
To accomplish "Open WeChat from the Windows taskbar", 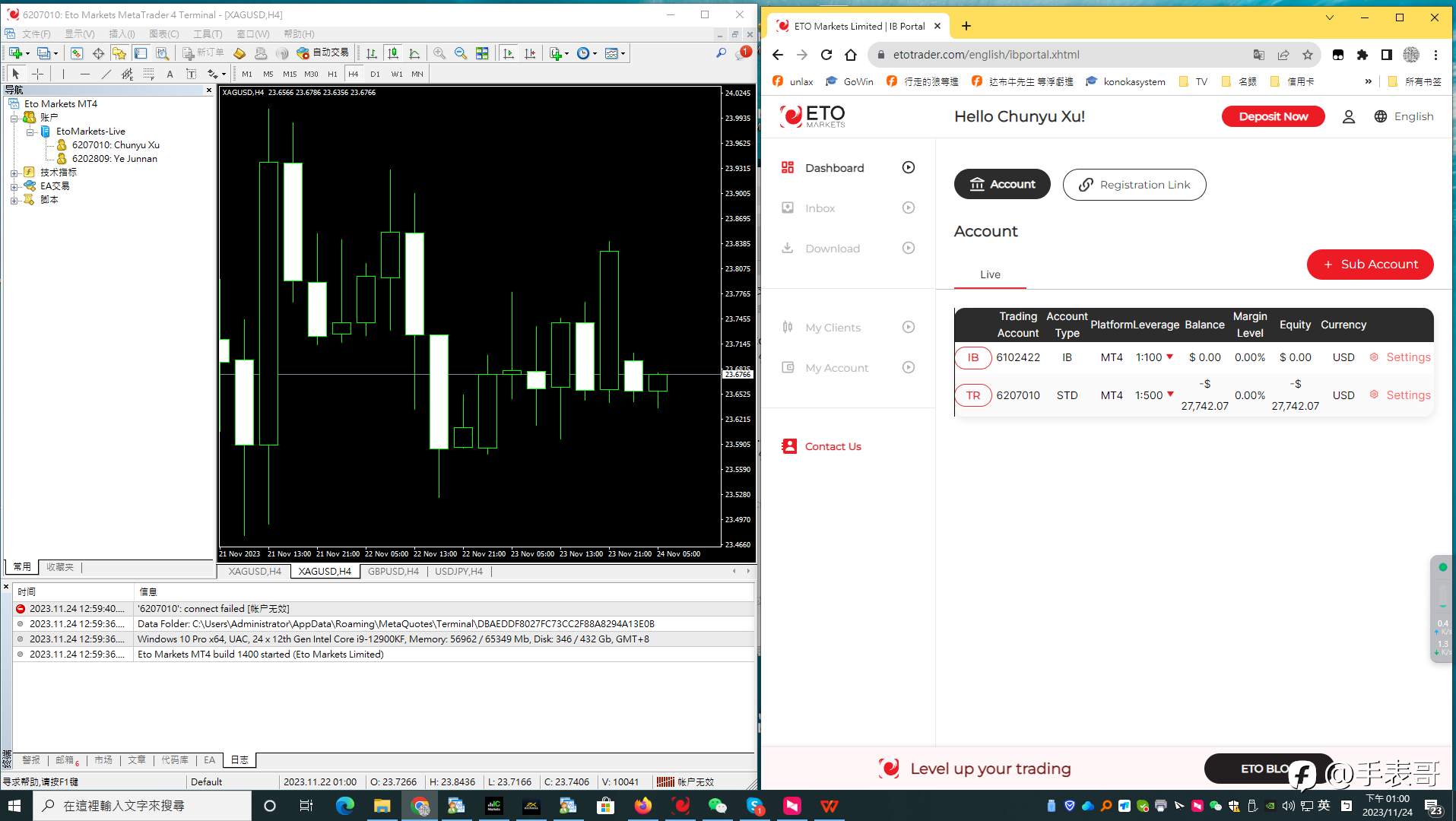I will (717, 806).
